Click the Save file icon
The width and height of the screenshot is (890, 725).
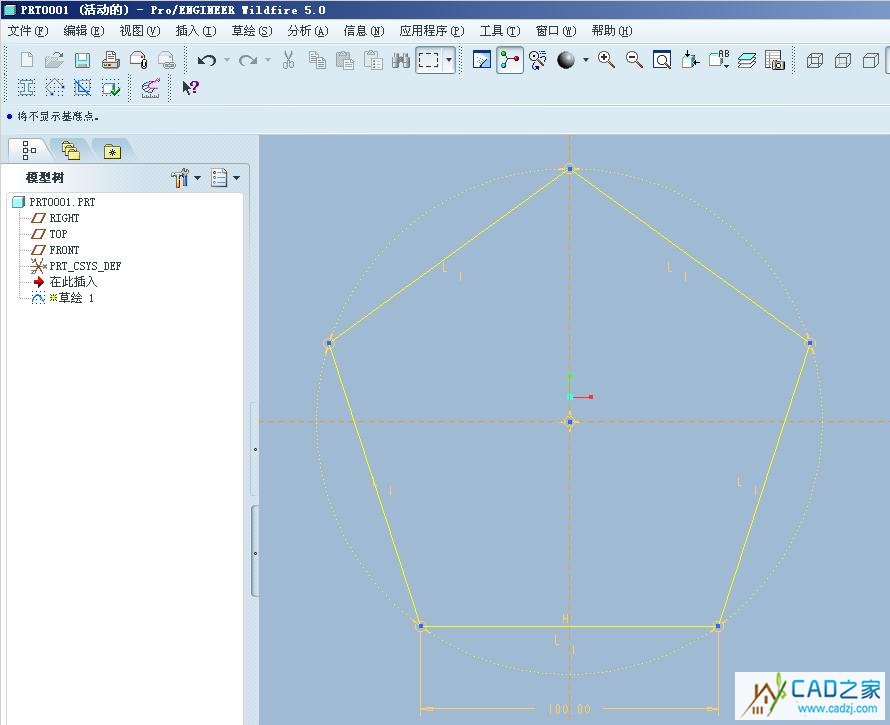point(82,61)
